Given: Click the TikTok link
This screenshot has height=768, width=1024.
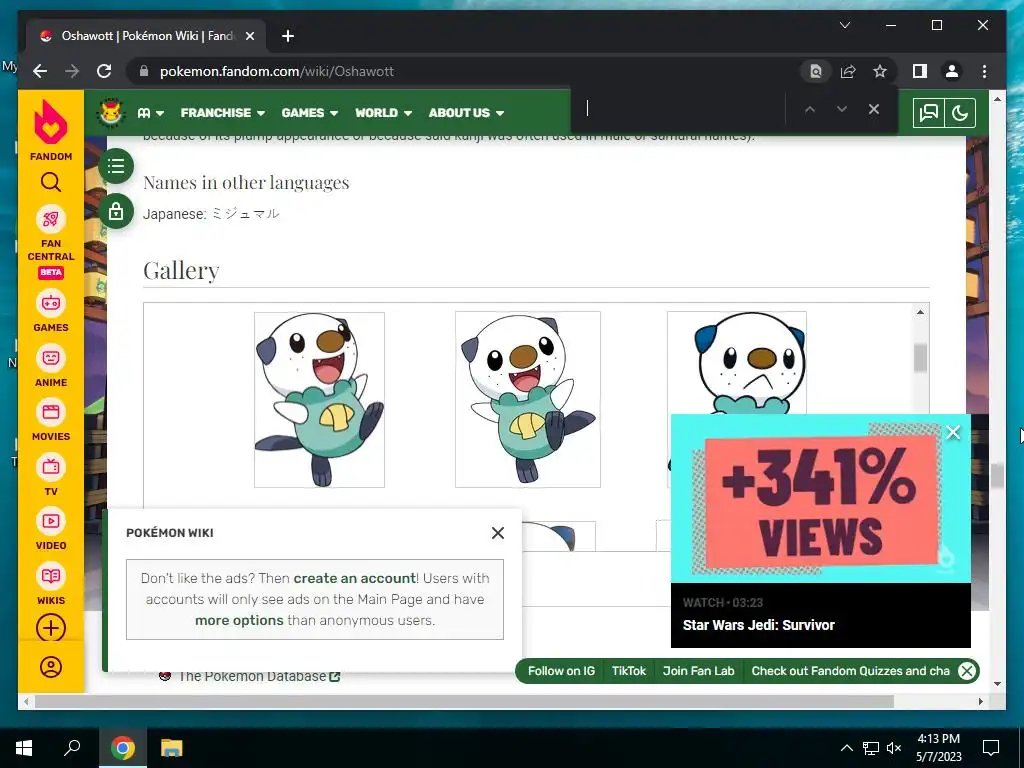Looking at the screenshot, I should tap(628, 671).
